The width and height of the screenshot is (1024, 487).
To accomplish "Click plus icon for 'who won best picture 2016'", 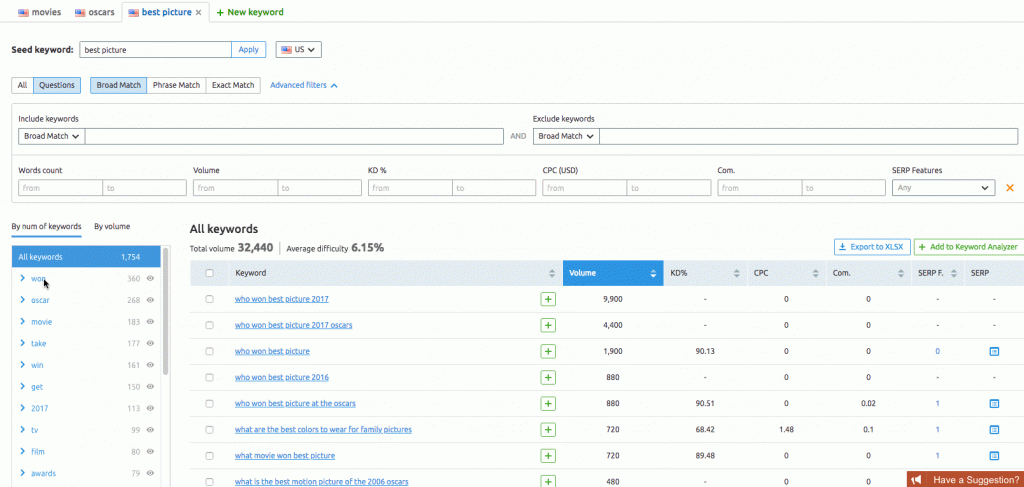I will (x=548, y=377).
